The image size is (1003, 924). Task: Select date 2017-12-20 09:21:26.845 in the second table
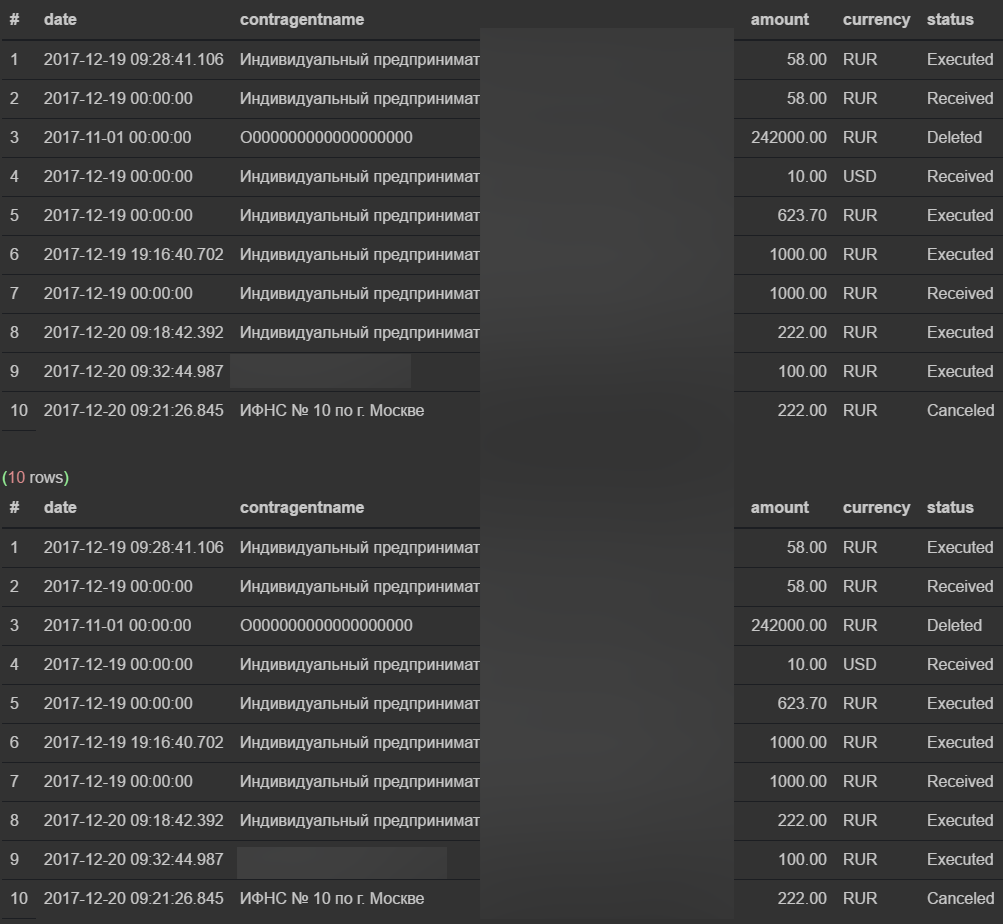pos(134,899)
